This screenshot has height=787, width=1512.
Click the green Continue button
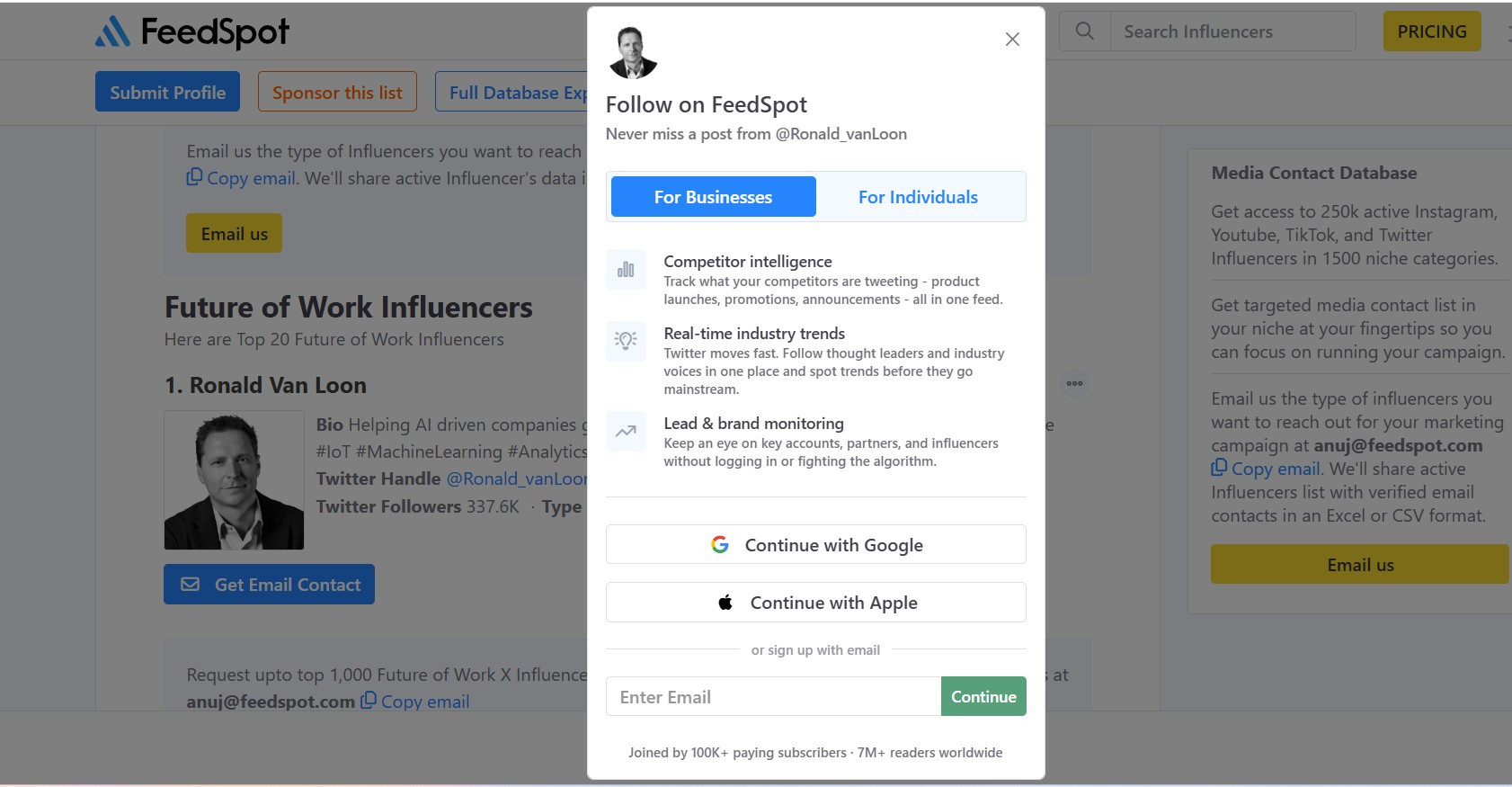[x=983, y=697]
